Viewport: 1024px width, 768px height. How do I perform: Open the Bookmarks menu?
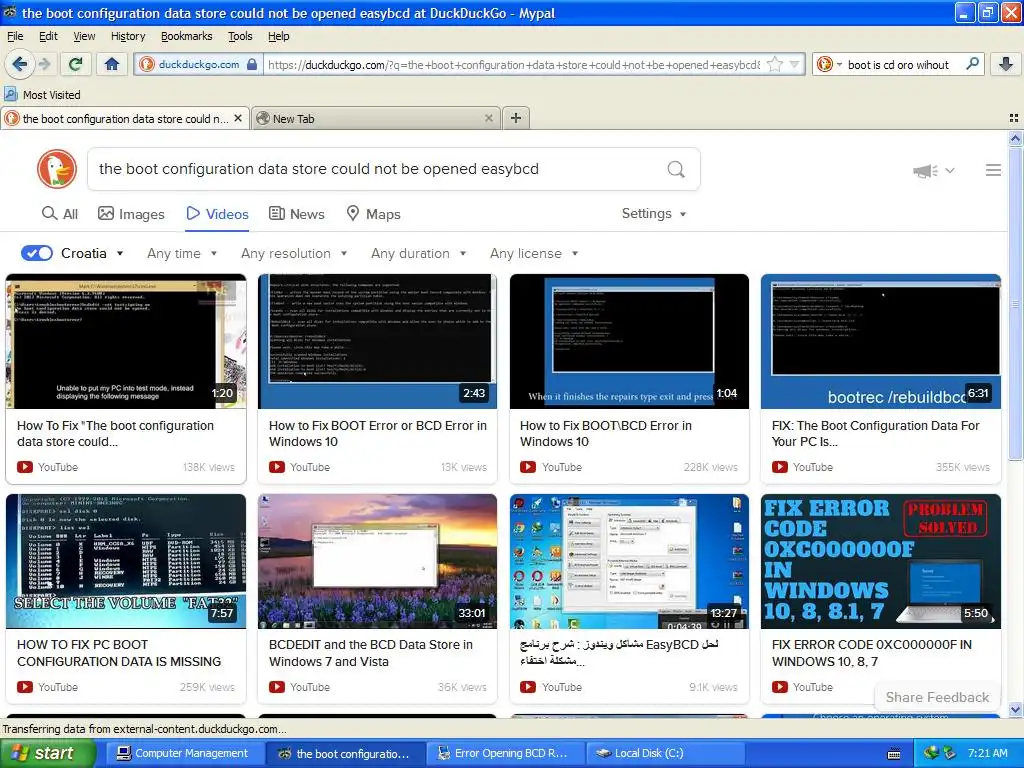point(187,36)
